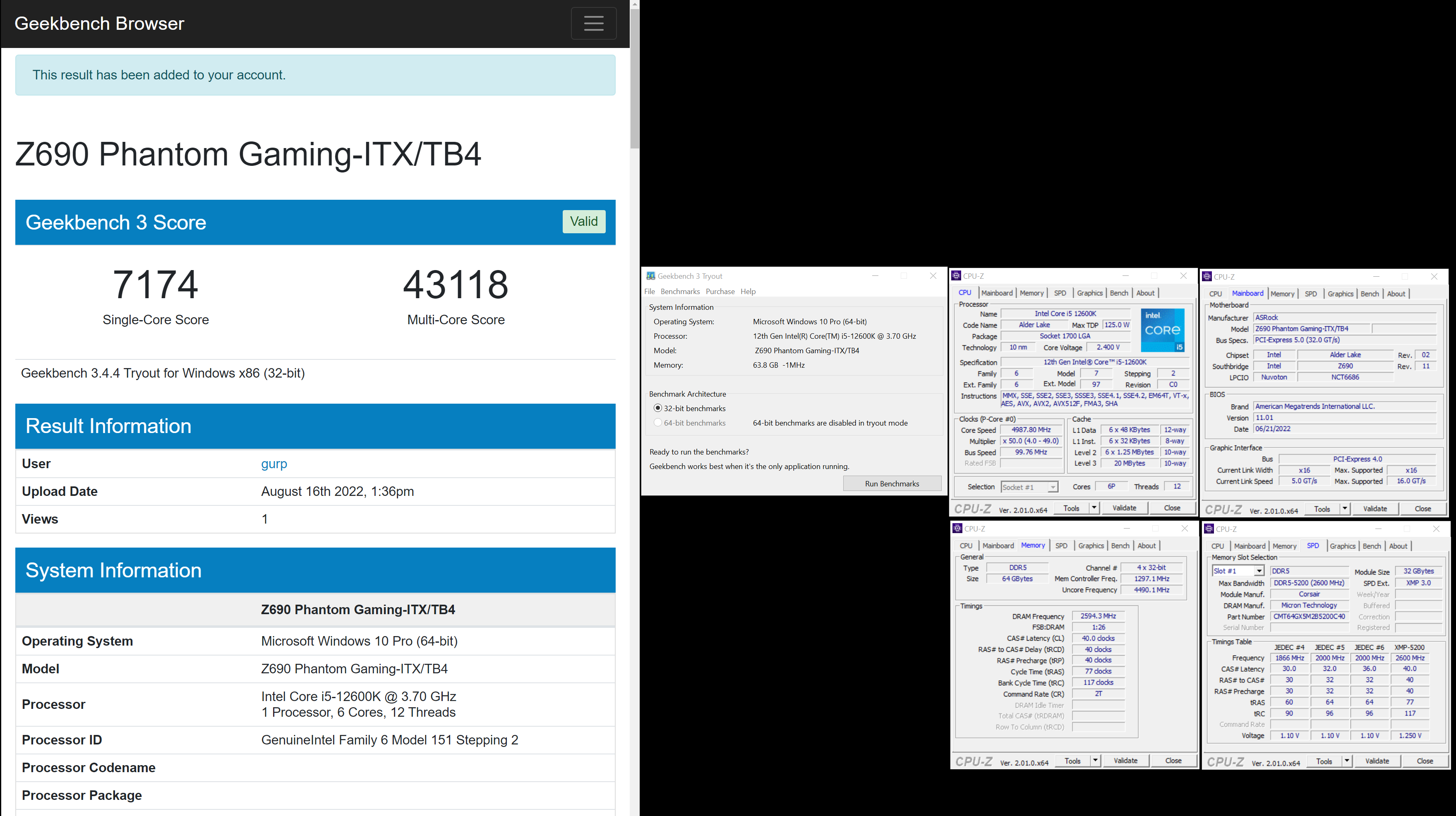Expand Tools arrow in Mainboard window
Image resolution: width=1456 pixels, height=816 pixels.
coord(1345,509)
